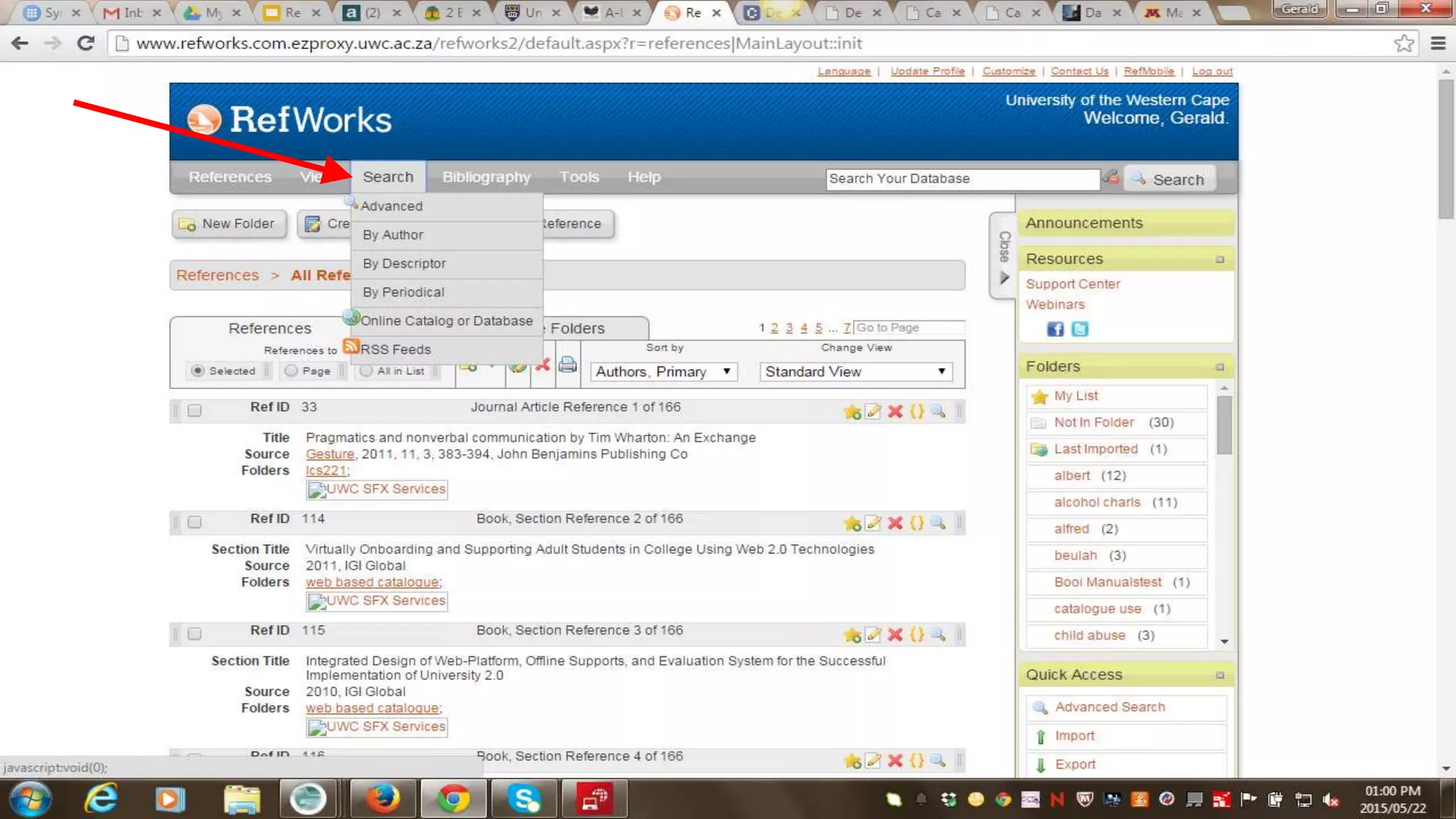Click the Search Your Database field
This screenshot has width=1456, height=819.
click(962, 179)
